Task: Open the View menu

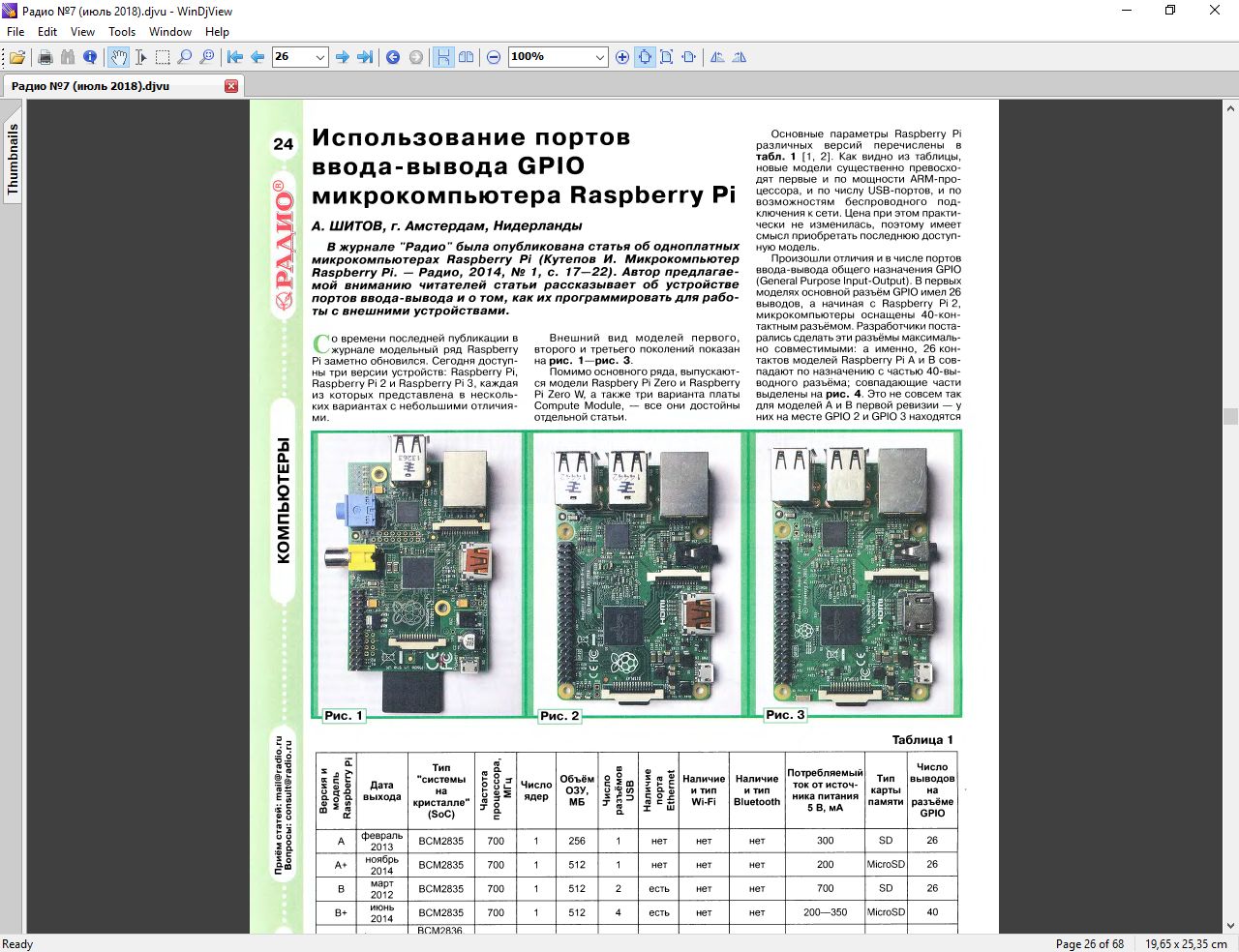Action: tap(83, 32)
